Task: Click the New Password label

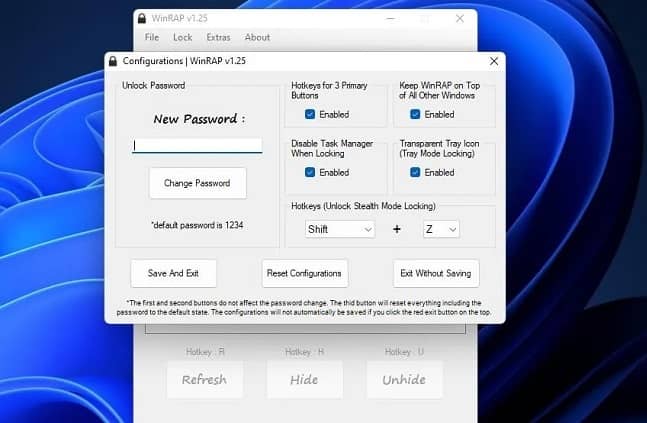Action: pyautogui.click(x=200, y=119)
